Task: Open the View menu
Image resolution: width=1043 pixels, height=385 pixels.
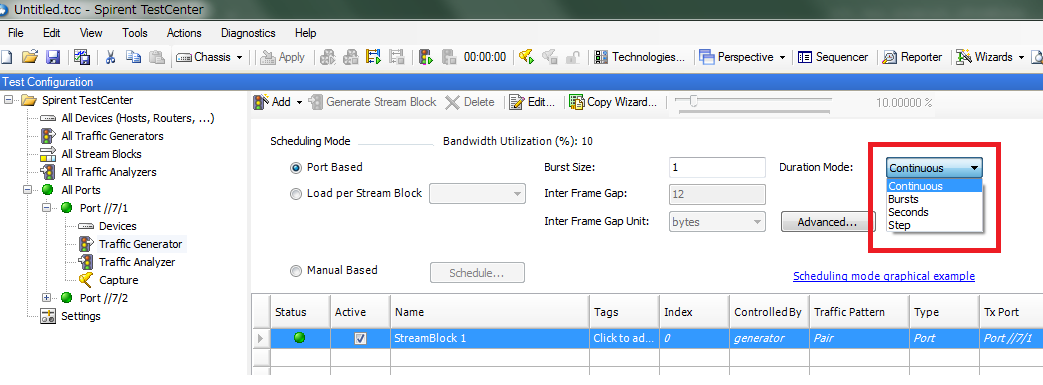Action: pos(91,33)
